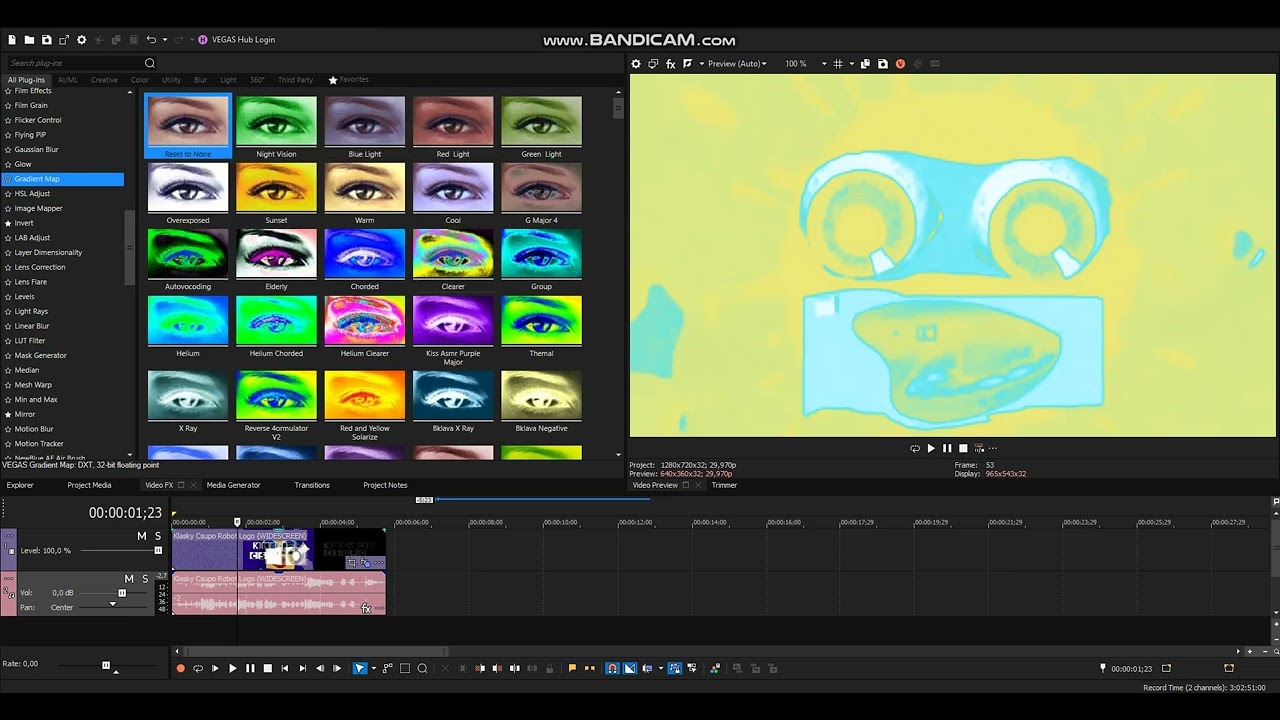Open the edit tool dropdown arrow

372,668
